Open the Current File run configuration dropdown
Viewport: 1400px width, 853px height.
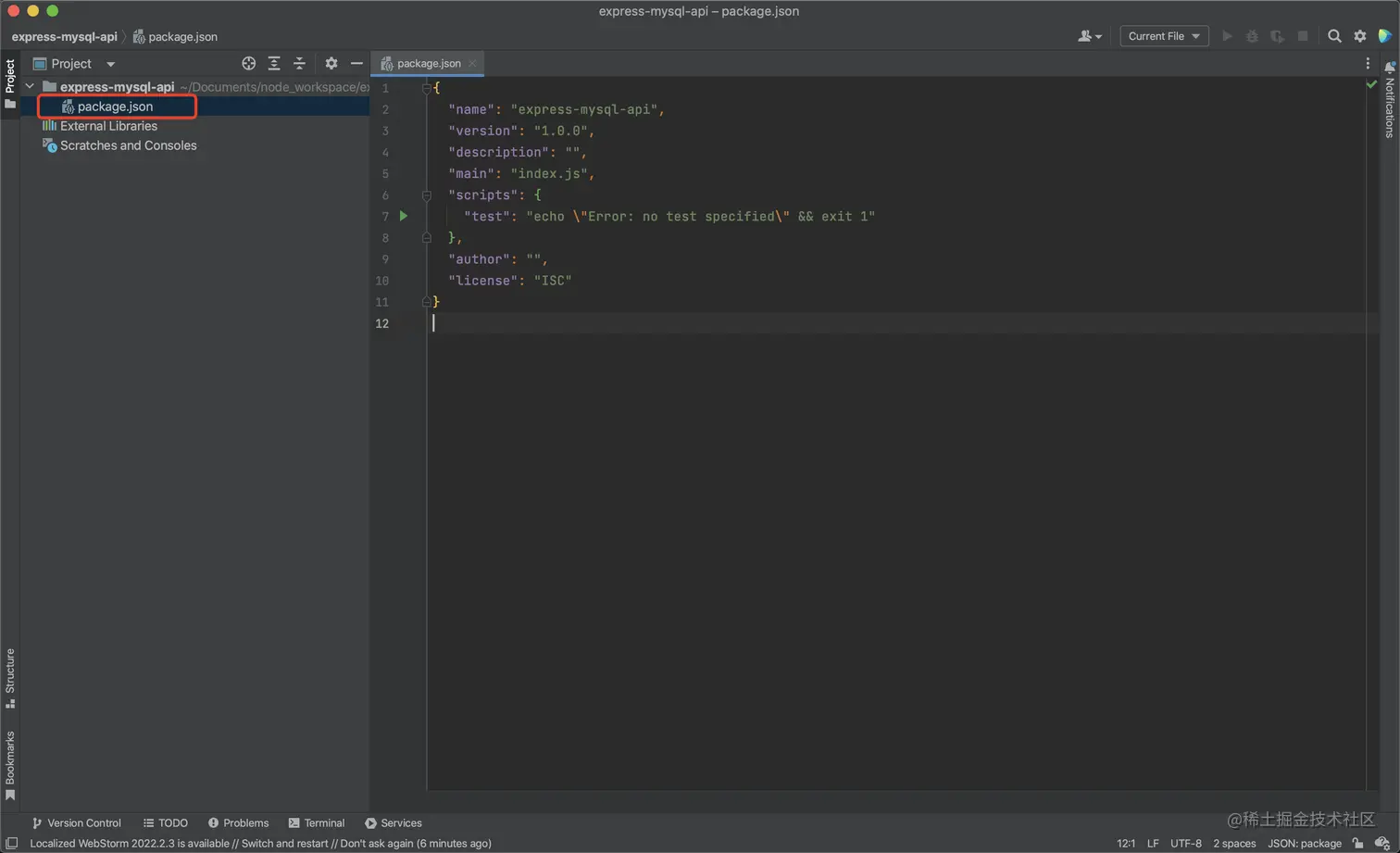pyautogui.click(x=1164, y=36)
